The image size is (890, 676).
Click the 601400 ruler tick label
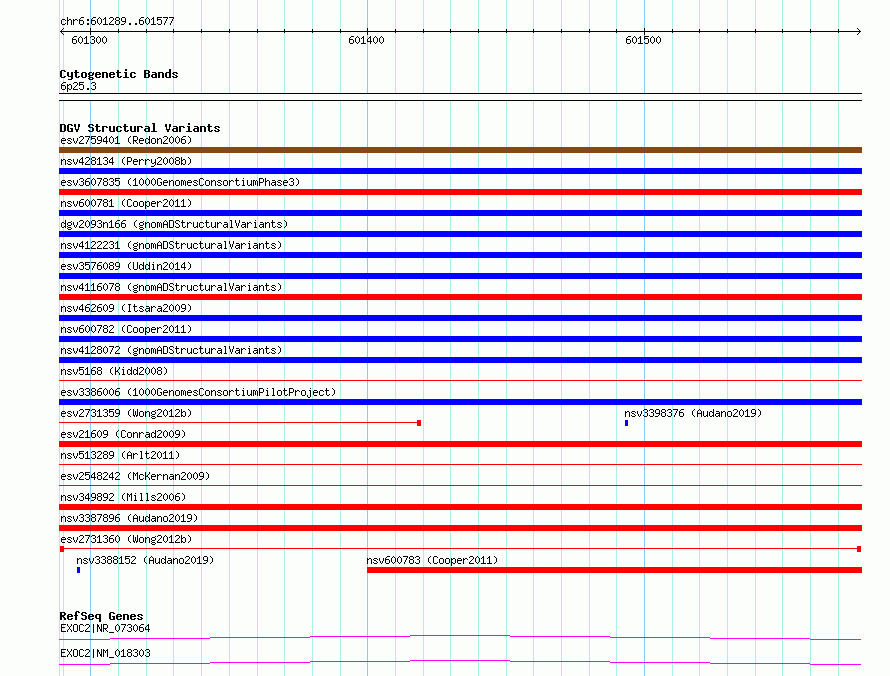(366, 40)
